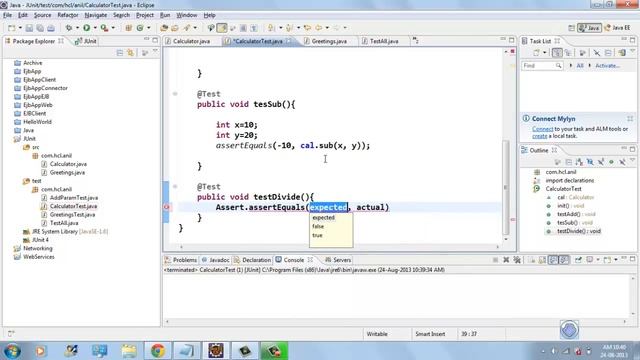Switch to the Java EE perspective
This screenshot has height=360, width=640.
pos(617,28)
